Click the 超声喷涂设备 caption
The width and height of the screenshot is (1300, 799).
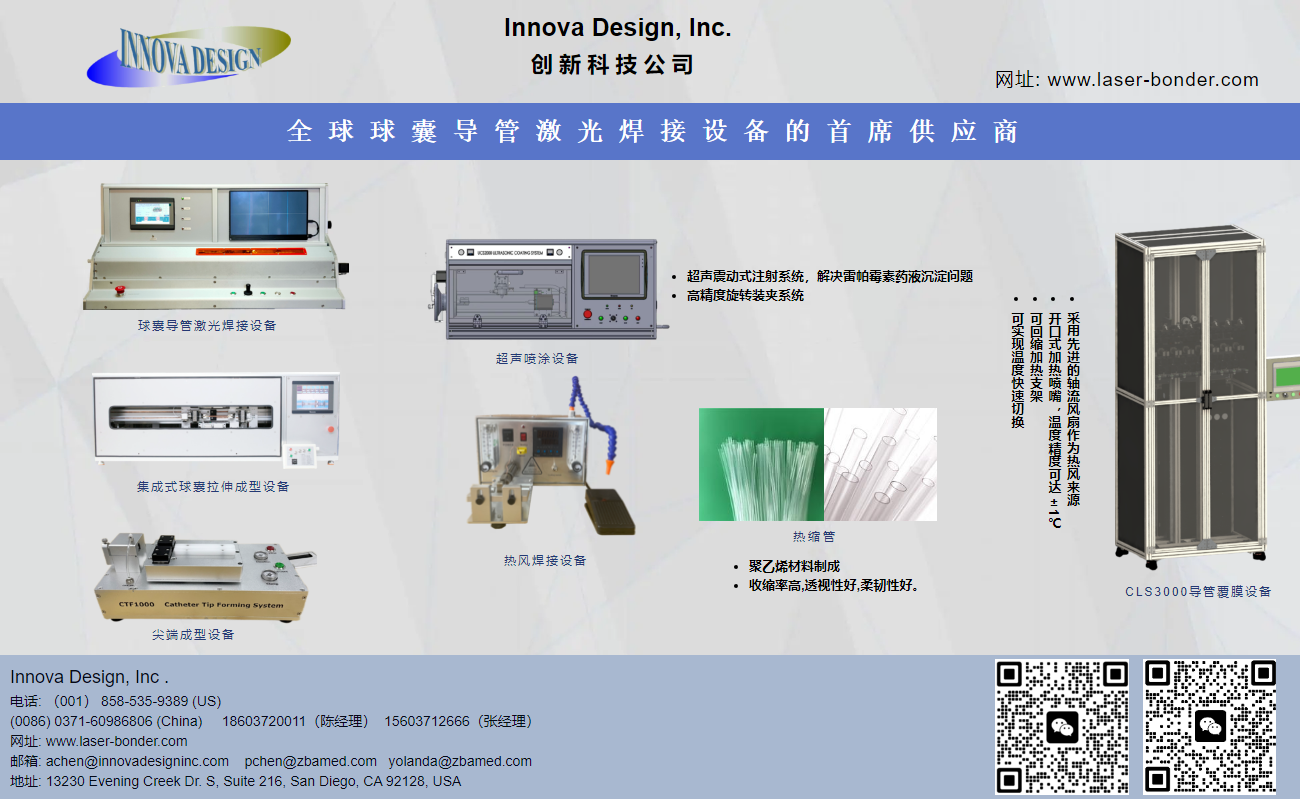coord(537,358)
